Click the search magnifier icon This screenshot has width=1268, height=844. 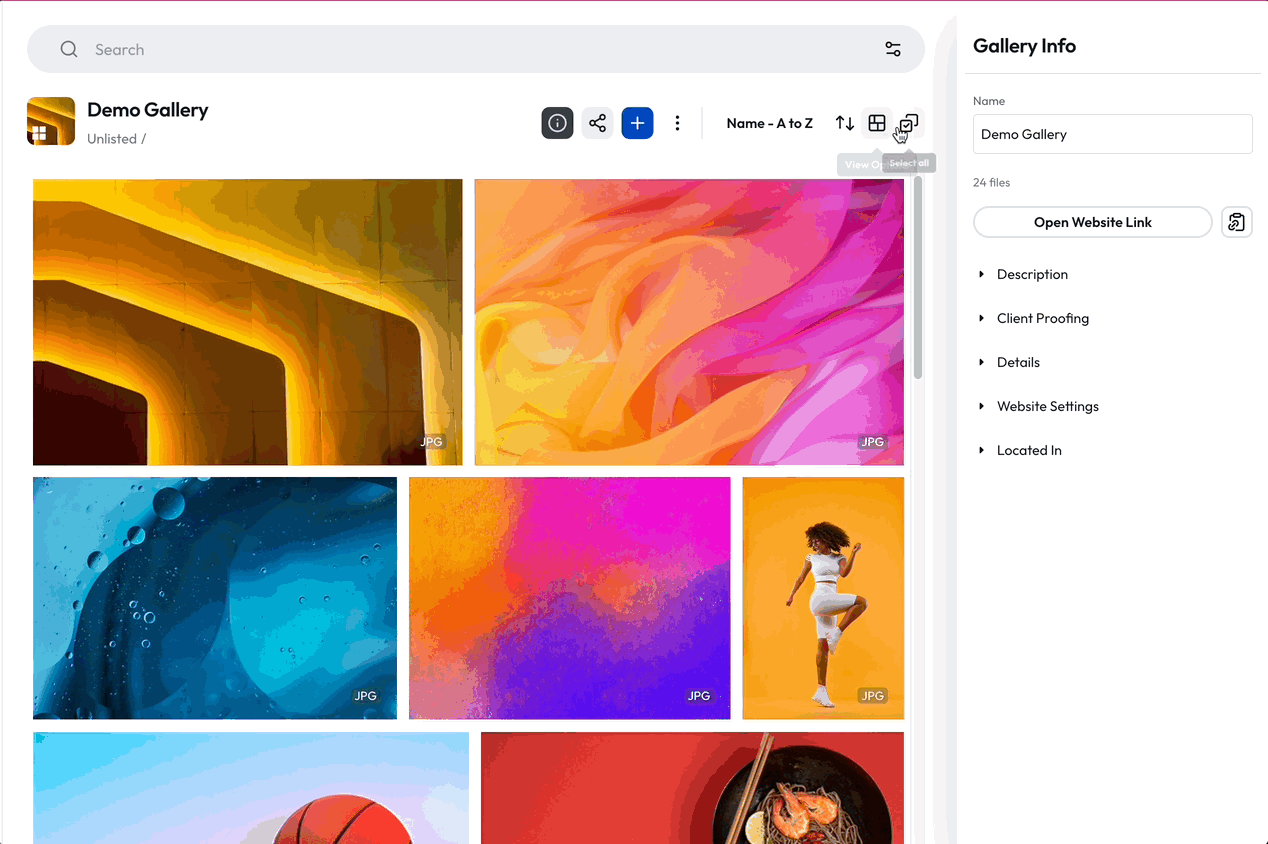(x=69, y=49)
